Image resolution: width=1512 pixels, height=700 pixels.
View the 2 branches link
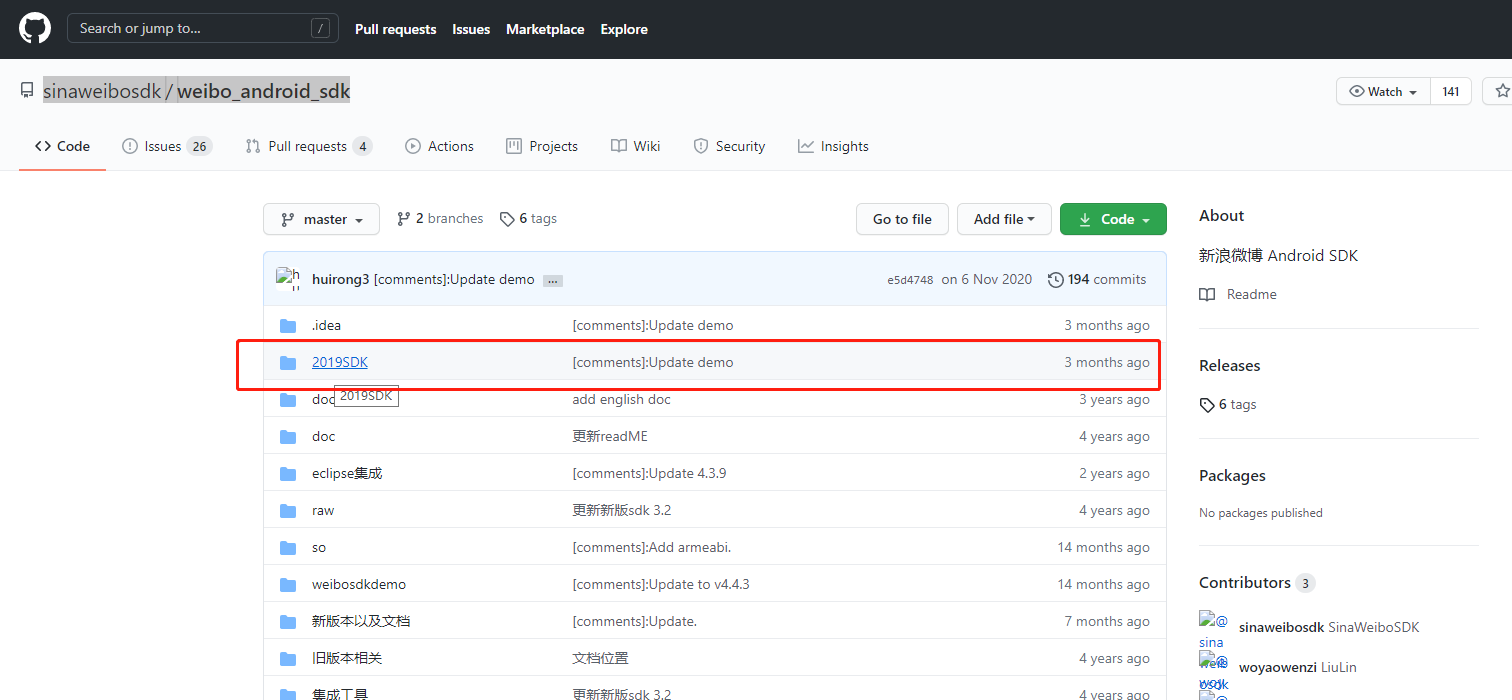coord(440,218)
